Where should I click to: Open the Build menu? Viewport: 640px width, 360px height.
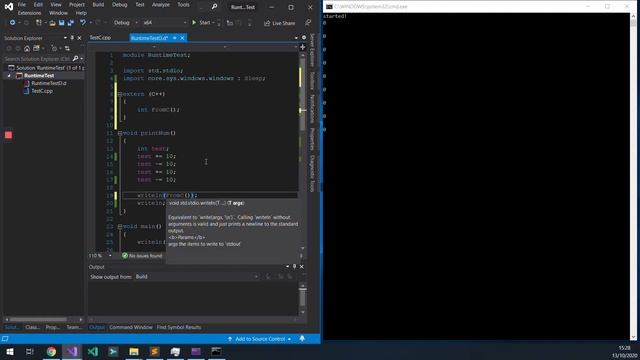[98, 4]
